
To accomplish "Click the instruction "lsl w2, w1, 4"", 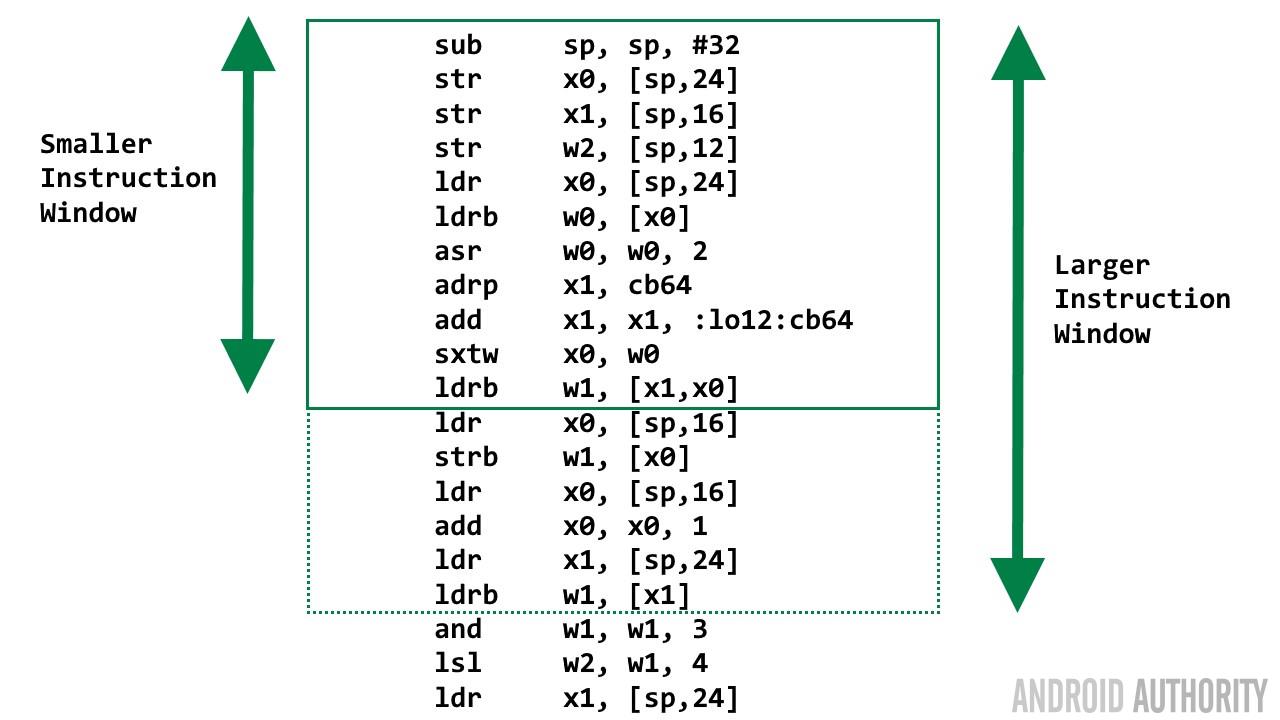I will [x=571, y=663].
